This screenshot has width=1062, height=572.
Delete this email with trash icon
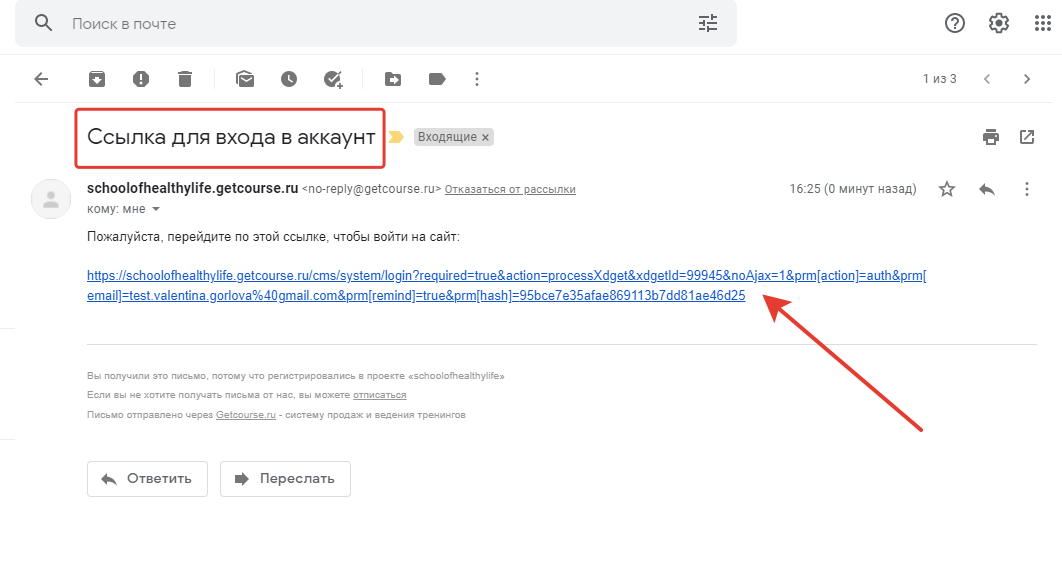tap(185, 79)
